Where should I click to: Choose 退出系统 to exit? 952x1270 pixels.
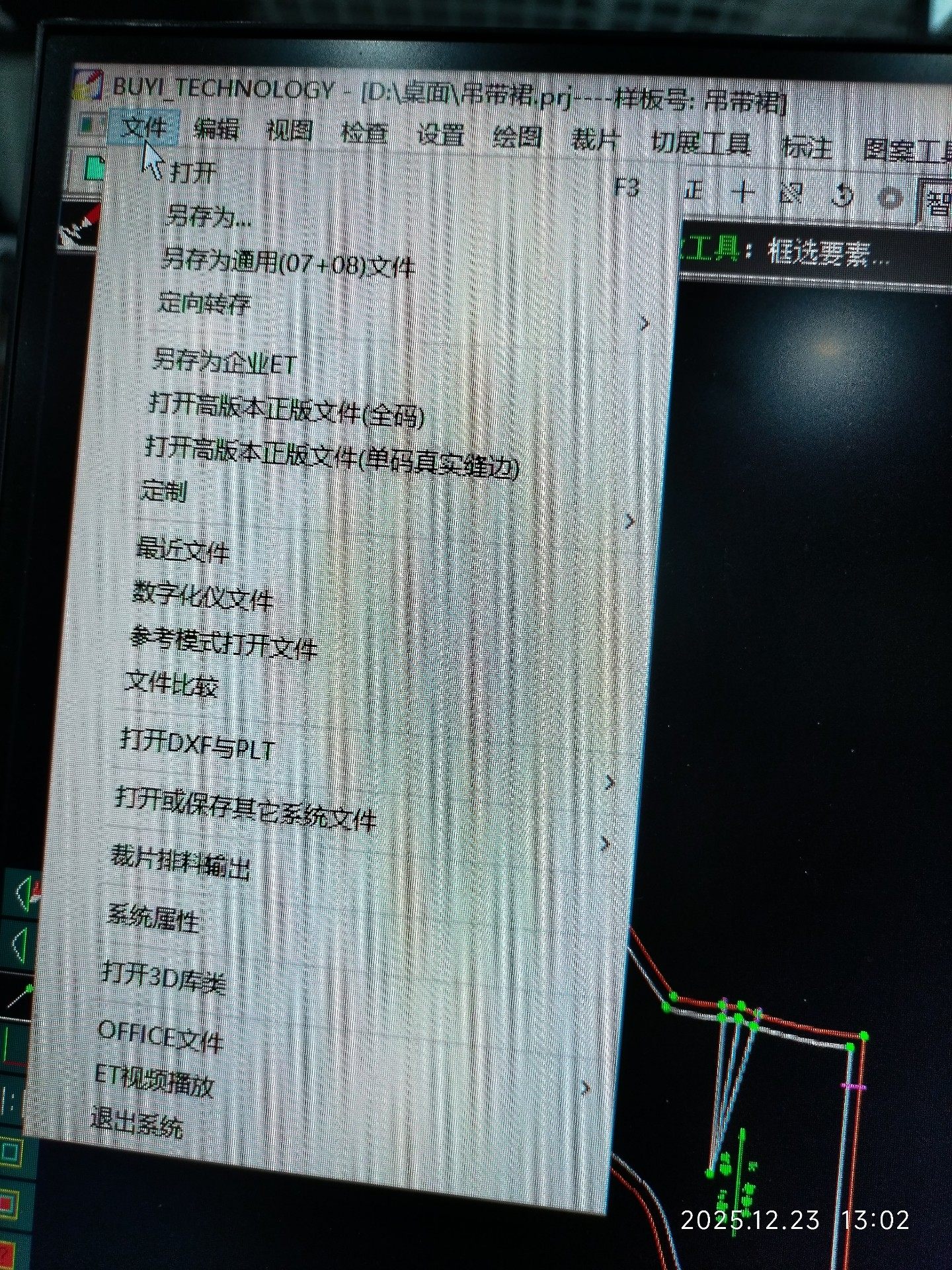click(x=136, y=1122)
